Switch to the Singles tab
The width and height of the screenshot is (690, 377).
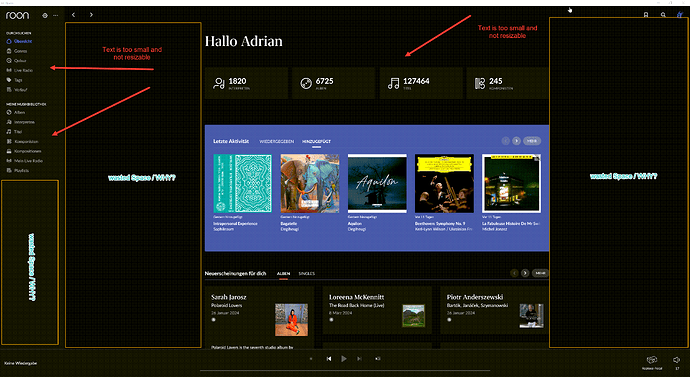tap(307, 274)
